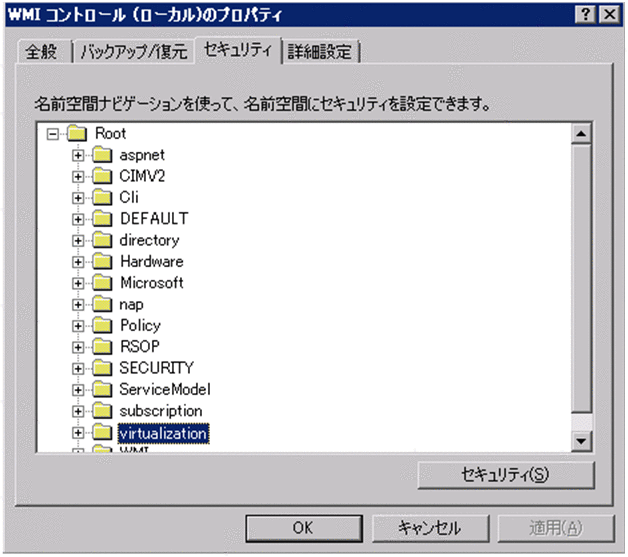Click the Hardware folder icon
628x557 pixels.
[102, 261]
